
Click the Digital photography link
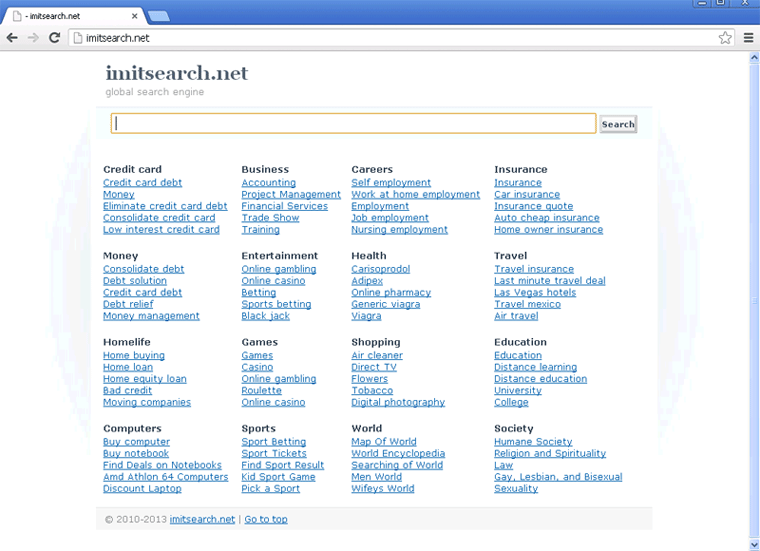[398, 403]
